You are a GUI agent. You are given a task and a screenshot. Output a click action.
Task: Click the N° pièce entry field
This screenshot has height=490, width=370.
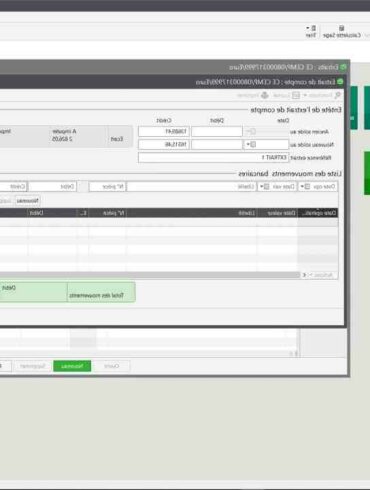(x=107, y=186)
